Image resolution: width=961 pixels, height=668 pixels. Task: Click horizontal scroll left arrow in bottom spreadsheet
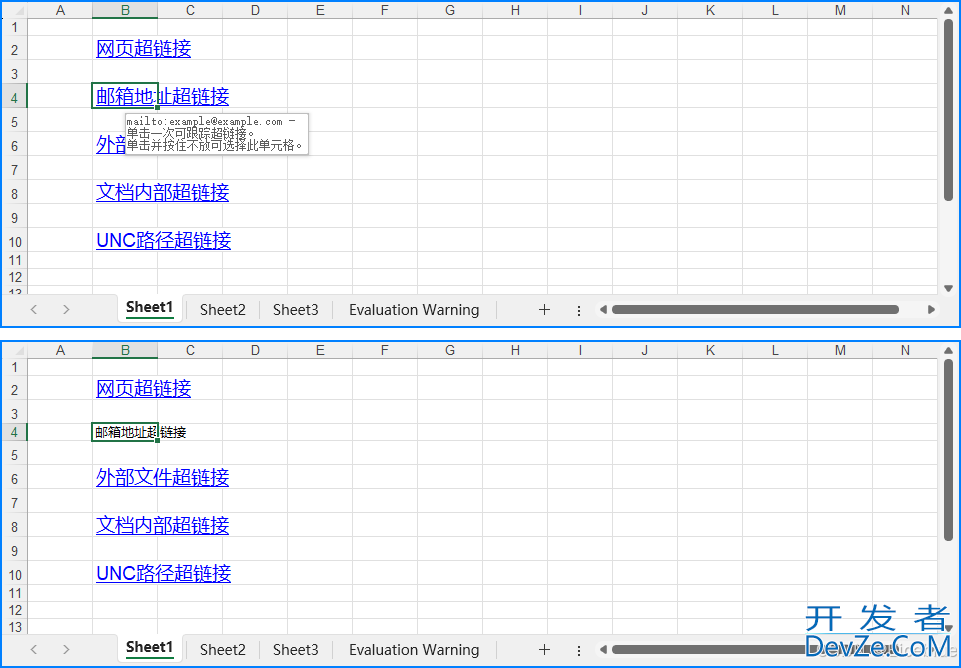(x=603, y=650)
